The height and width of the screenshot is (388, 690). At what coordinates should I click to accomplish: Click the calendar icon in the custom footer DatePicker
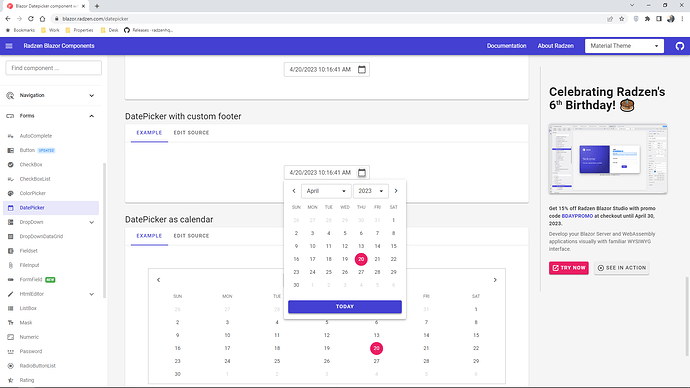click(362, 172)
